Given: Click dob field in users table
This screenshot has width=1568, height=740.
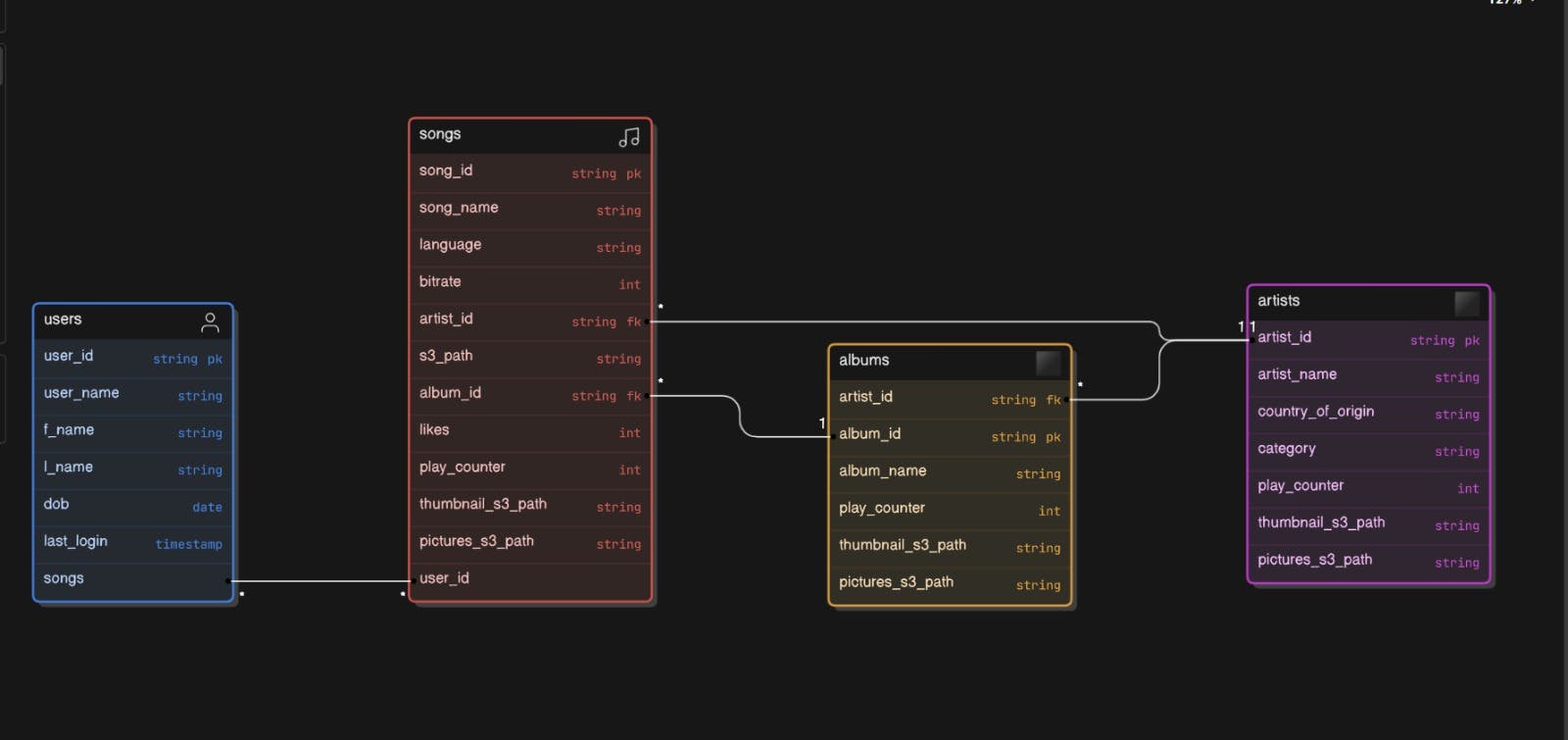Looking at the screenshot, I should (133, 507).
